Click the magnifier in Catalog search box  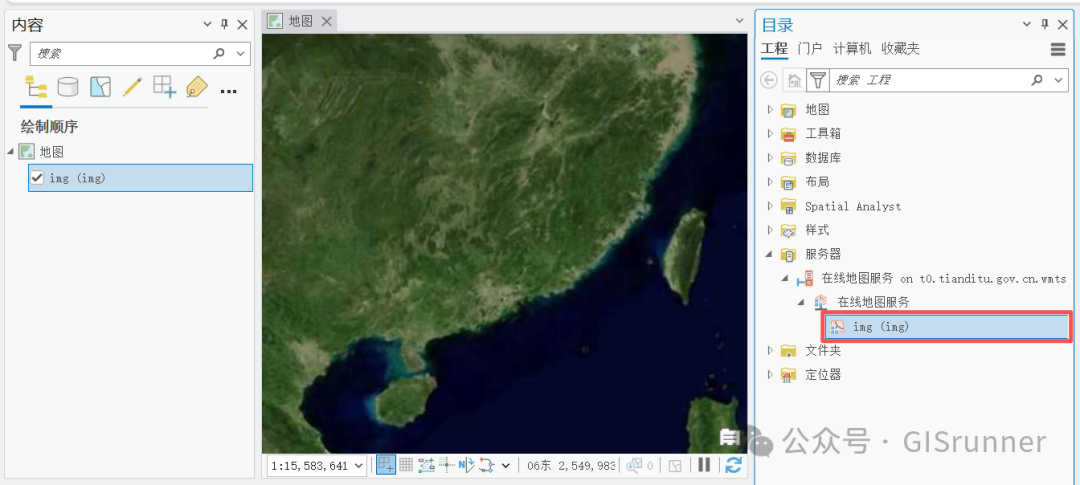pyautogui.click(x=1037, y=81)
